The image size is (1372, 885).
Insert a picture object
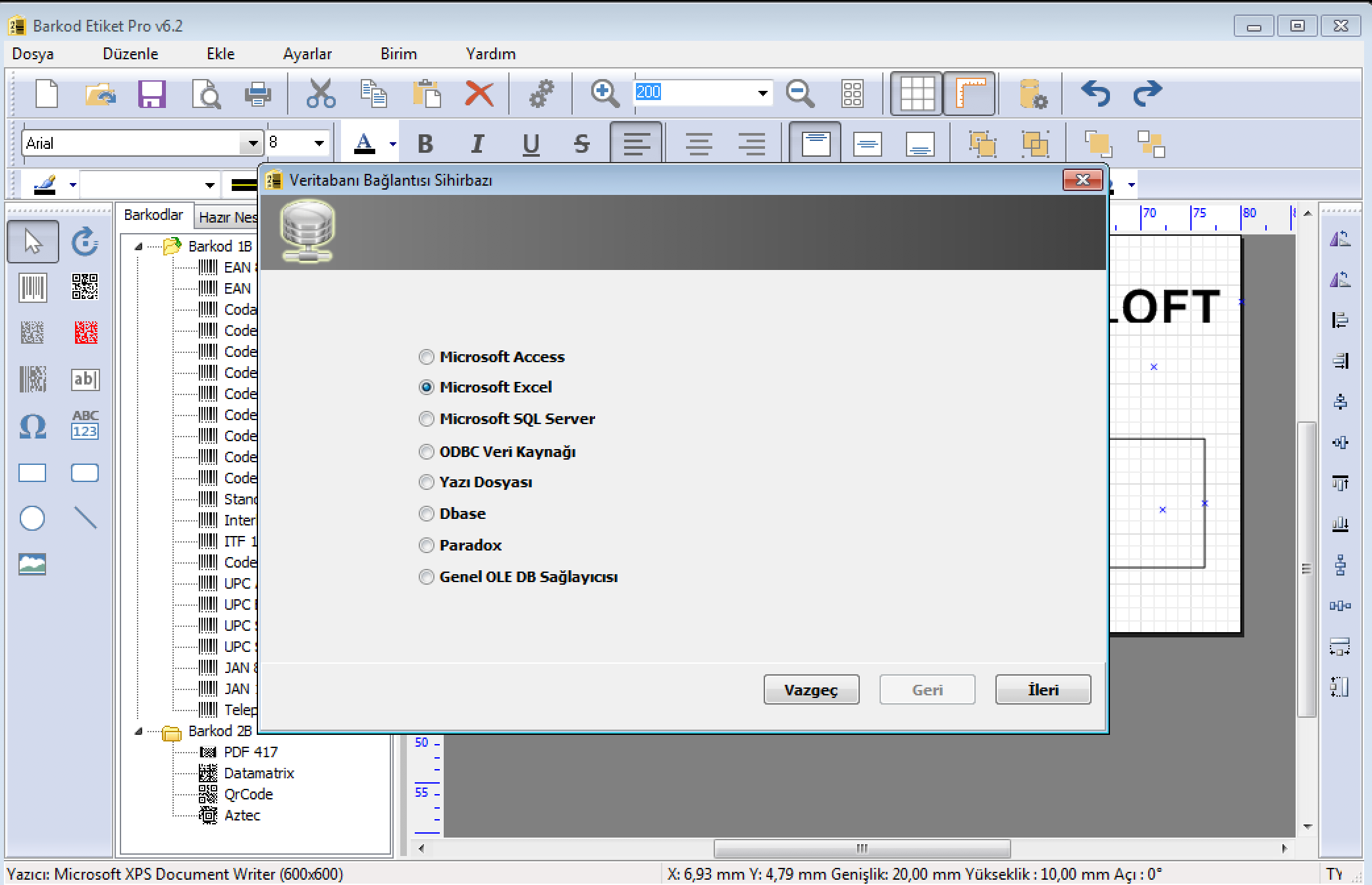tap(32, 564)
